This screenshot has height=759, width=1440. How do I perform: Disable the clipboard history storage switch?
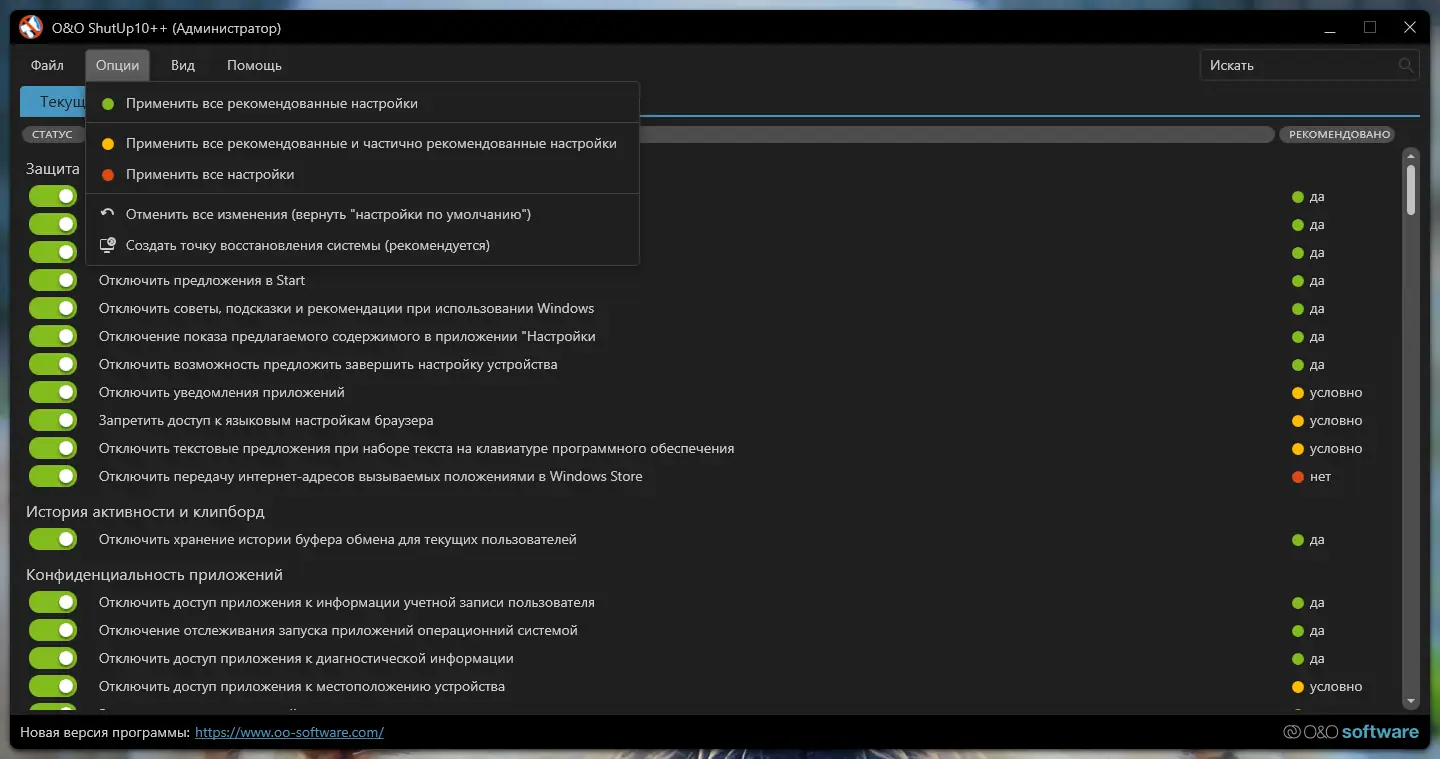pos(53,539)
